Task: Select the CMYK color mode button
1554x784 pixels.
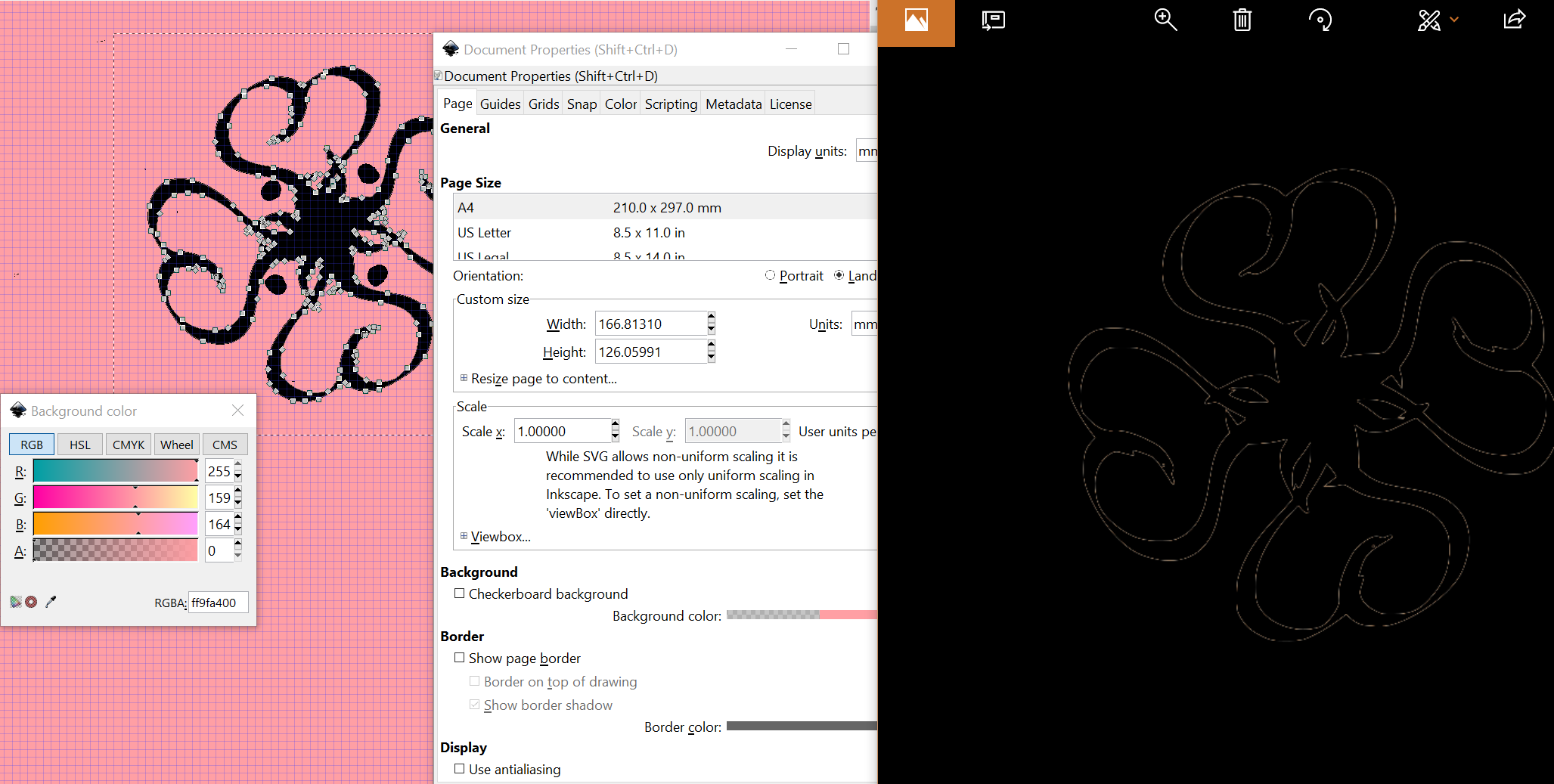Action: (128, 444)
